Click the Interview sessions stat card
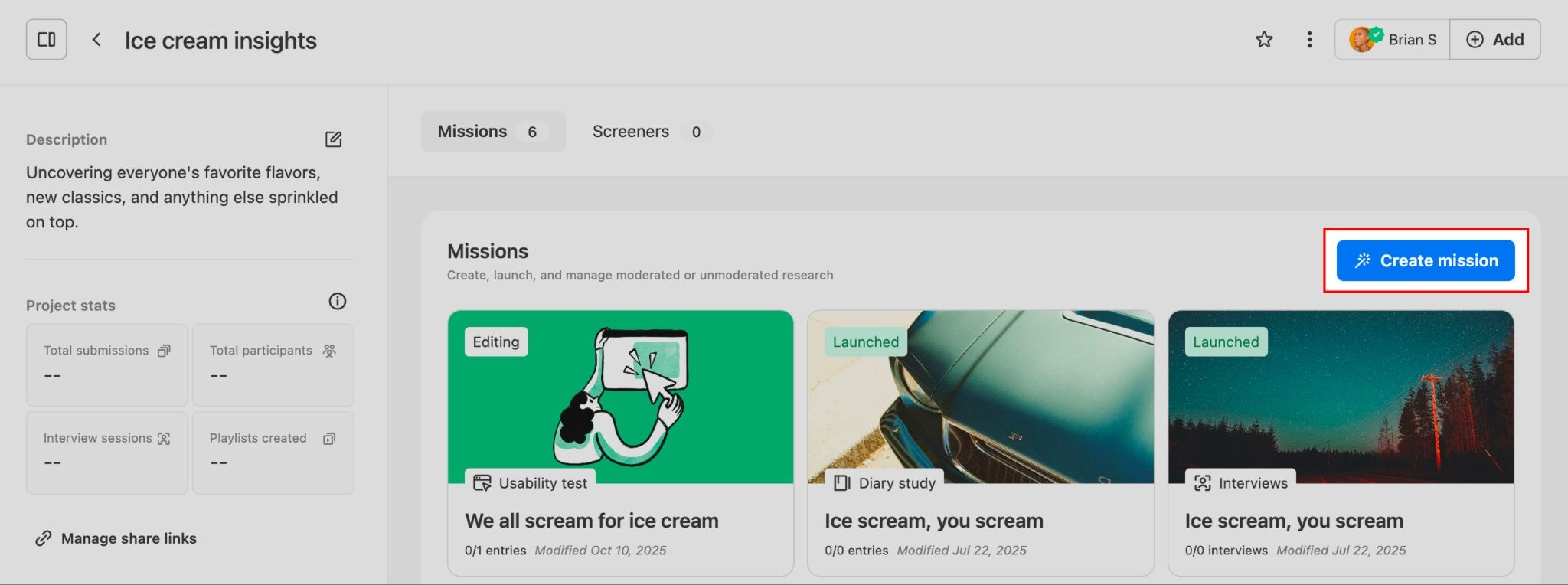The image size is (1568, 585). point(106,453)
